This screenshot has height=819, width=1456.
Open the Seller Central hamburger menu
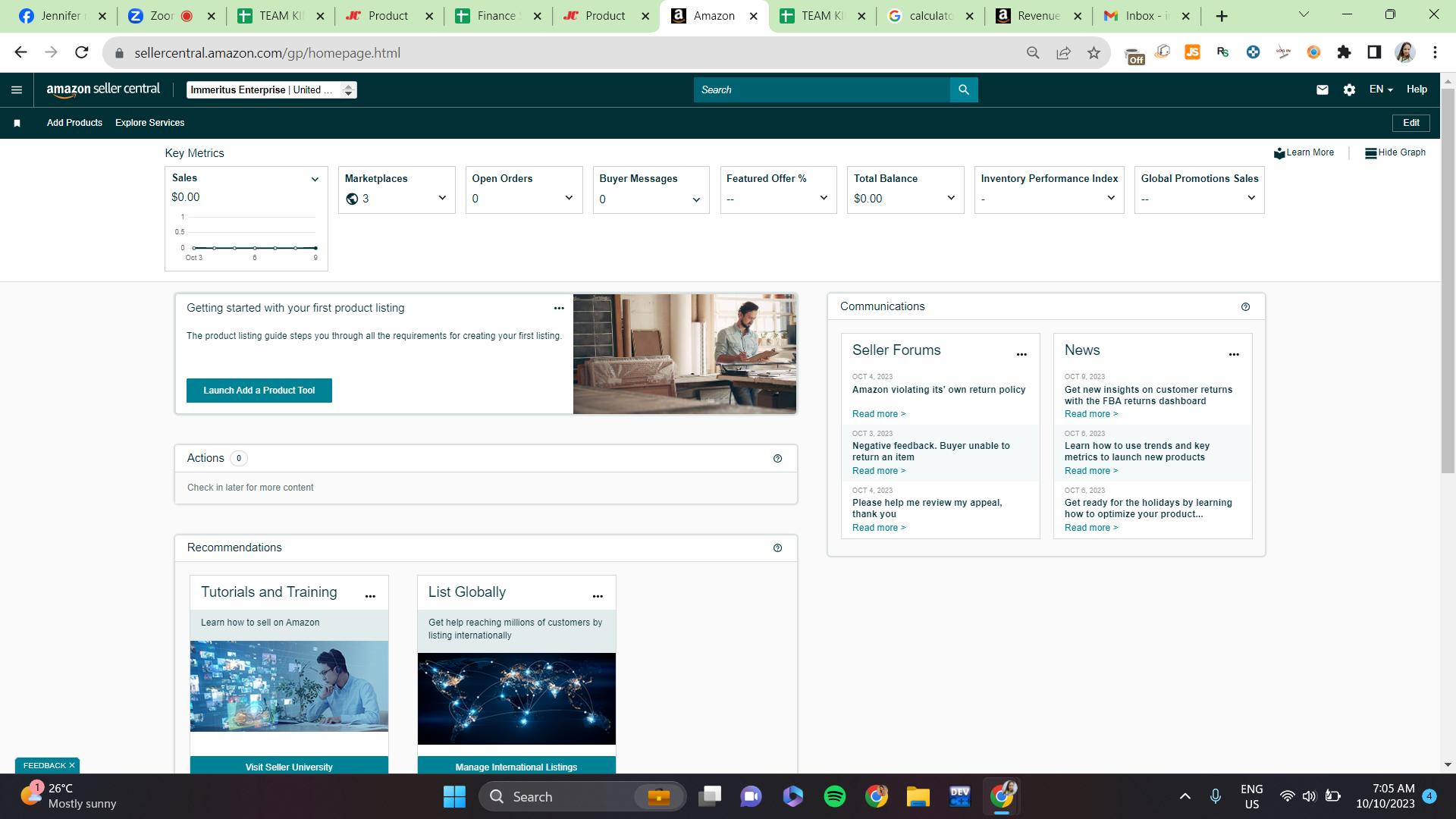17,89
